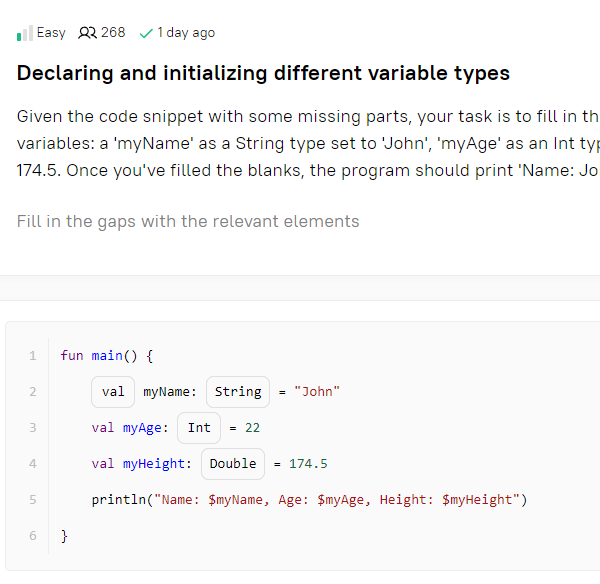Select the 'Int' gap box

pyautogui.click(x=199, y=427)
